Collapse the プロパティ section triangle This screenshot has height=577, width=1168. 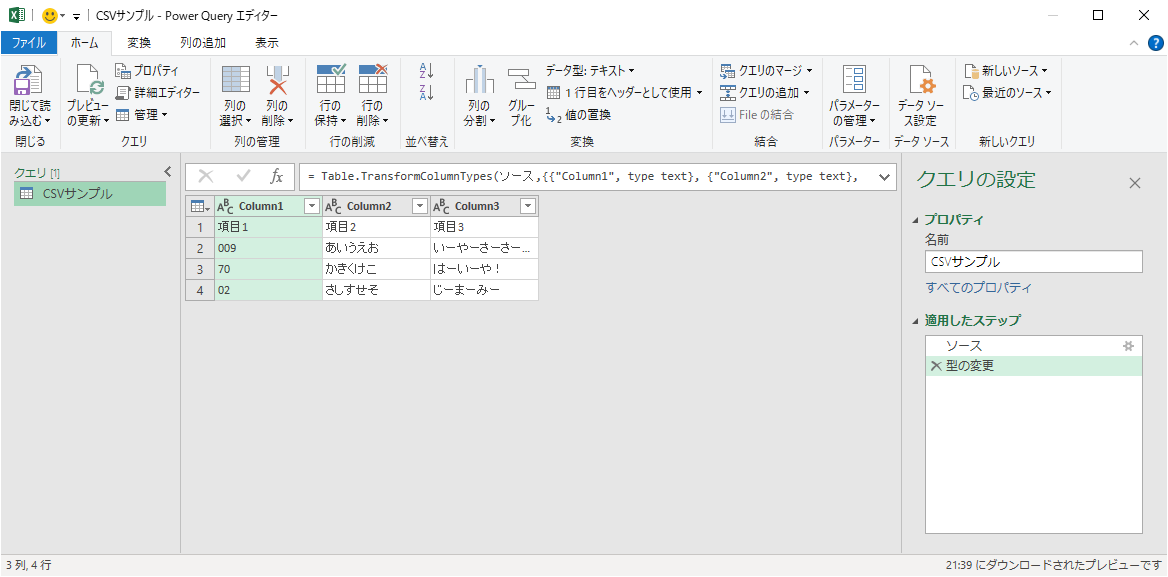[x=915, y=220]
